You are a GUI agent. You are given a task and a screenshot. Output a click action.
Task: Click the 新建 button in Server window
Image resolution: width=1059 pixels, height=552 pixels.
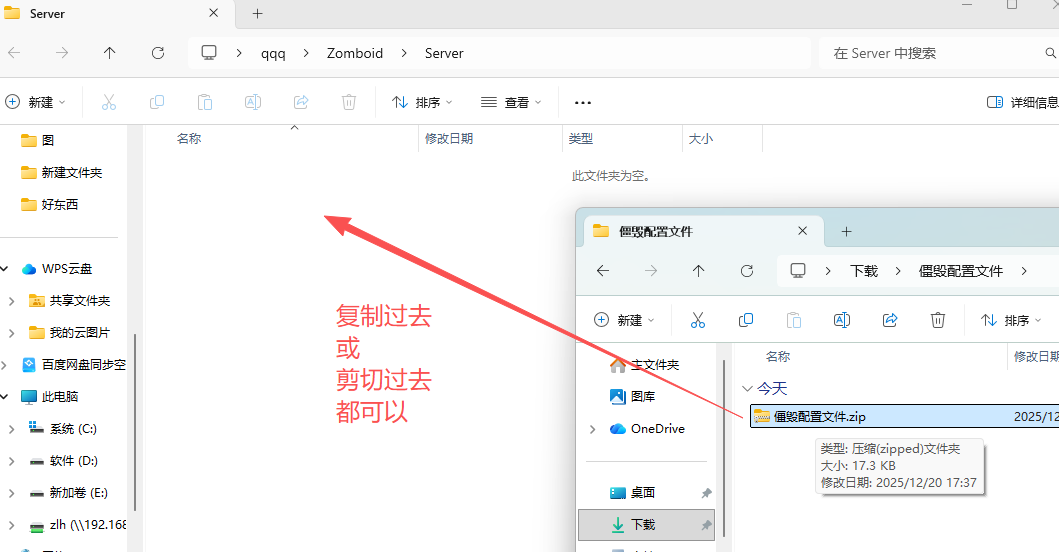(35, 102)
